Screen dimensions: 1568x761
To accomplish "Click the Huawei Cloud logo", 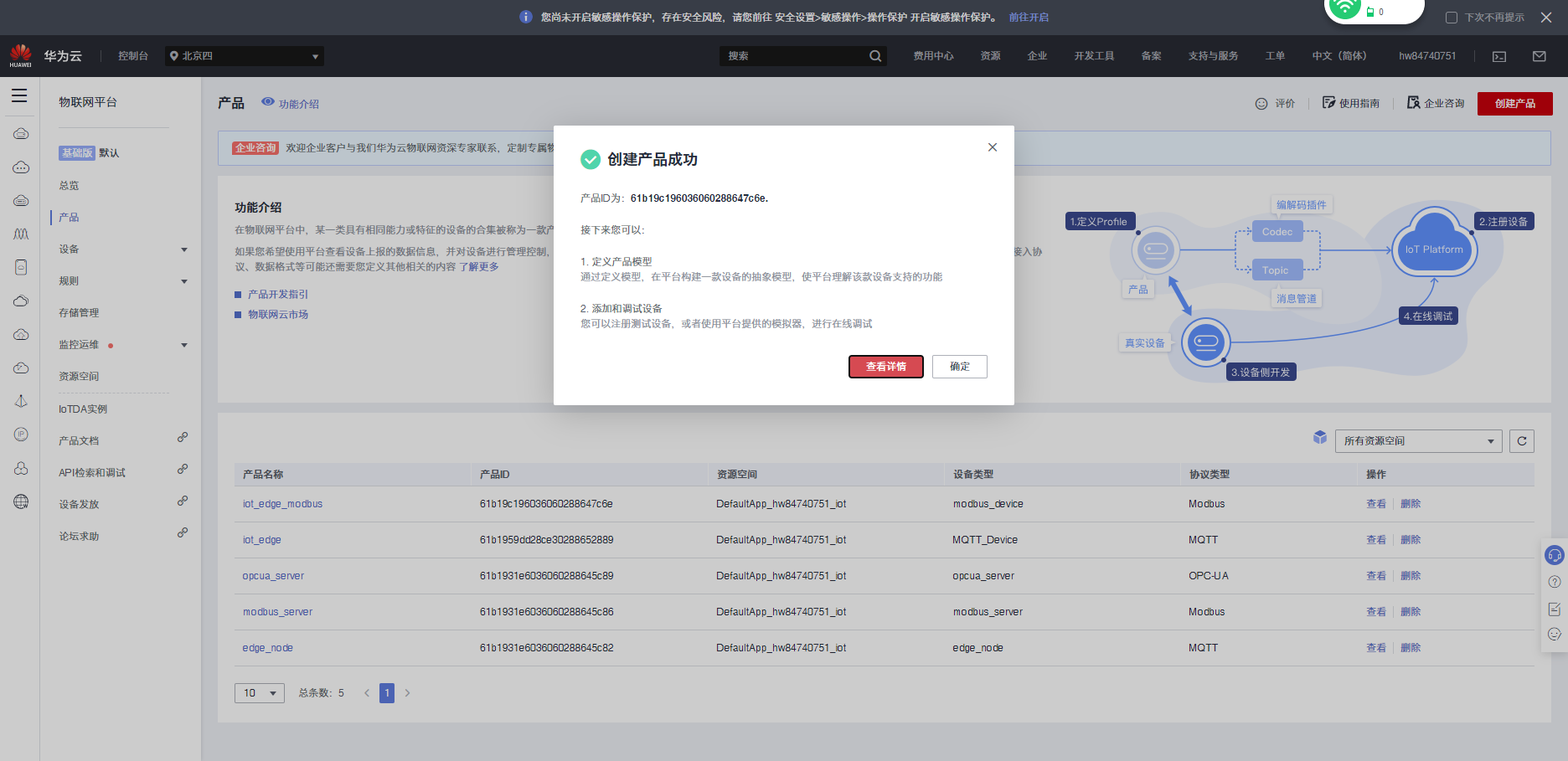I will pyautogui.click(x=21, y=55).
